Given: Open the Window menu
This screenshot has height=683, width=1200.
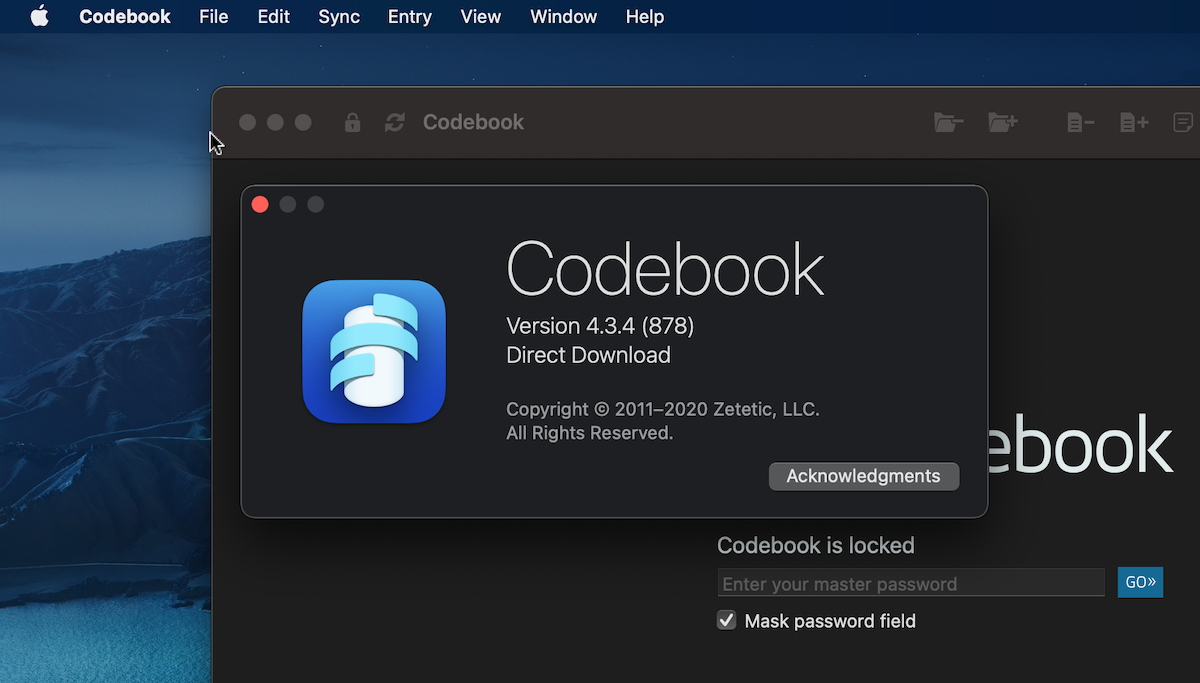Looking at the screenshot, I should tap(564, 17).
